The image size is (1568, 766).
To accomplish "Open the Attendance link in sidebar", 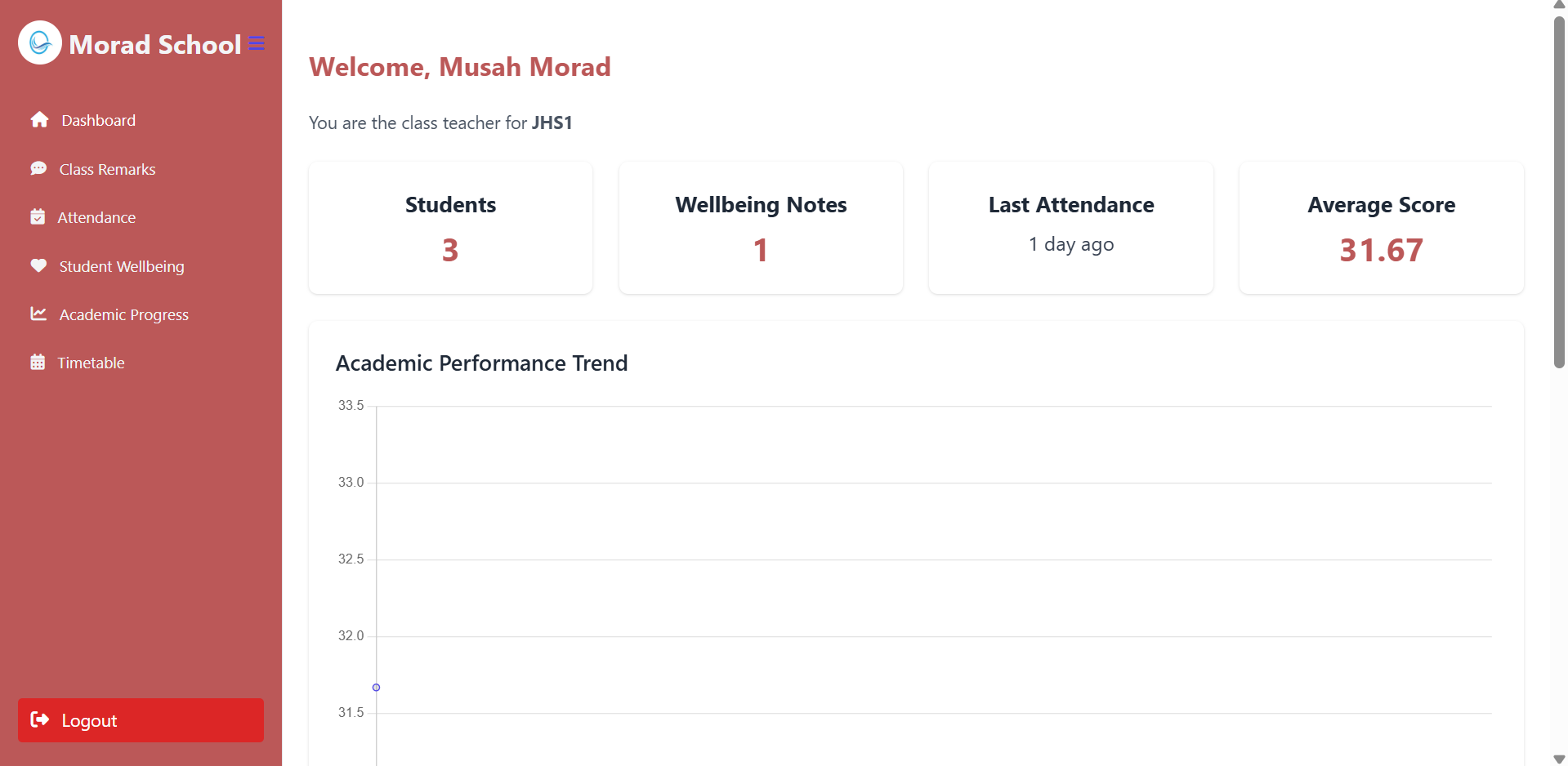I will (96, 216).
